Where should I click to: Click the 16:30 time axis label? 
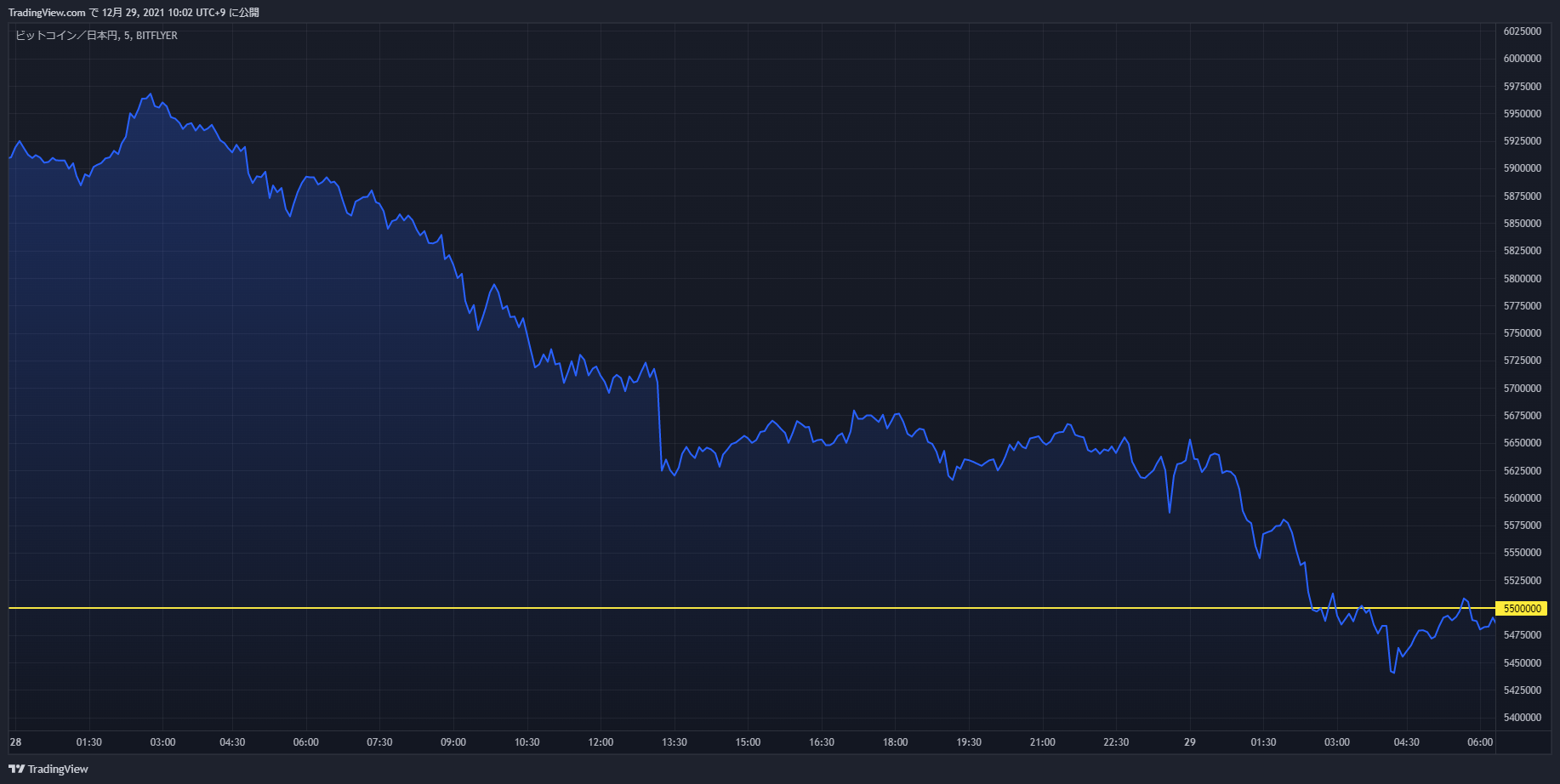tap(822, 742)
